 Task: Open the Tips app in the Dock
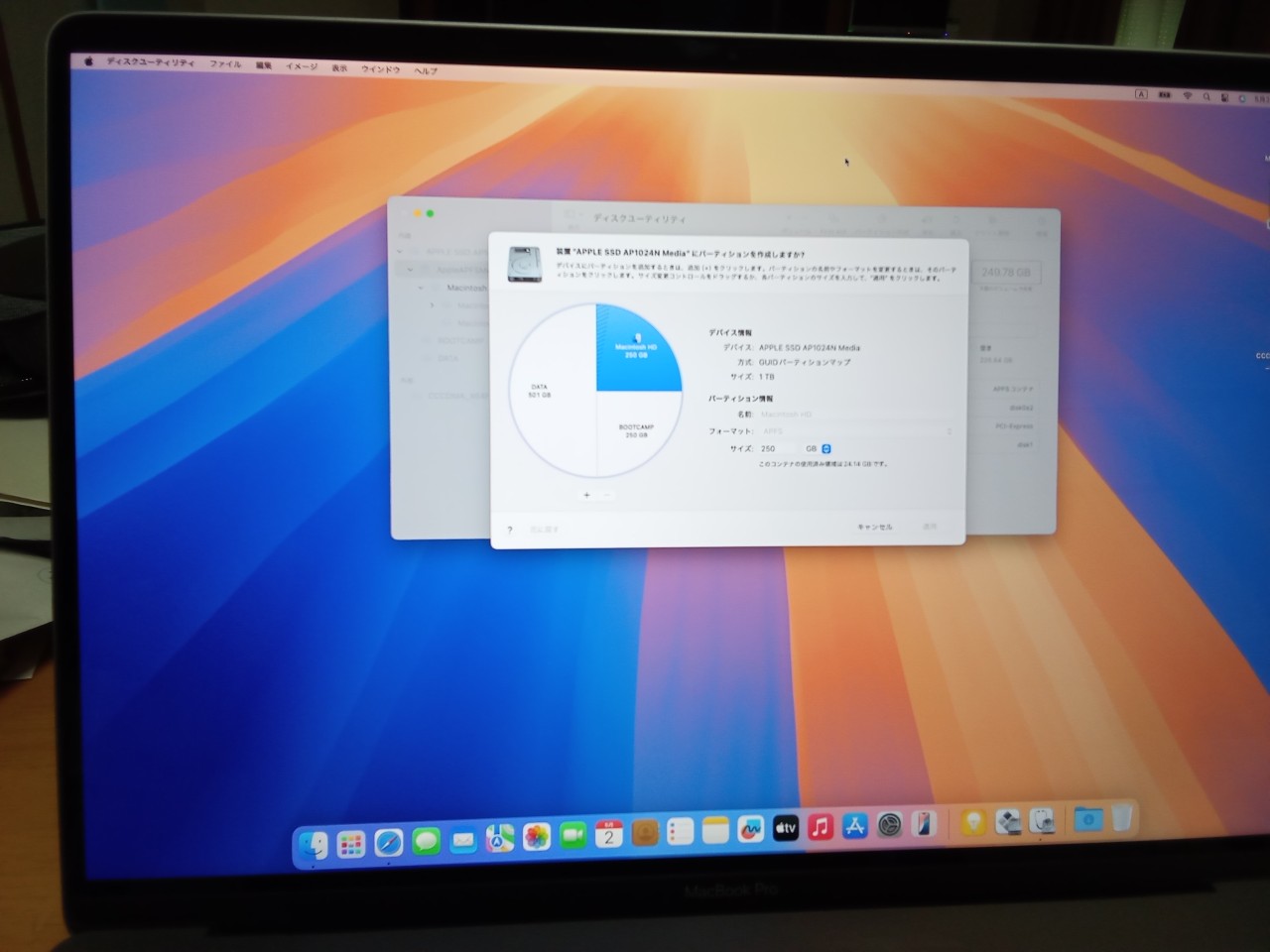(974, 822)
